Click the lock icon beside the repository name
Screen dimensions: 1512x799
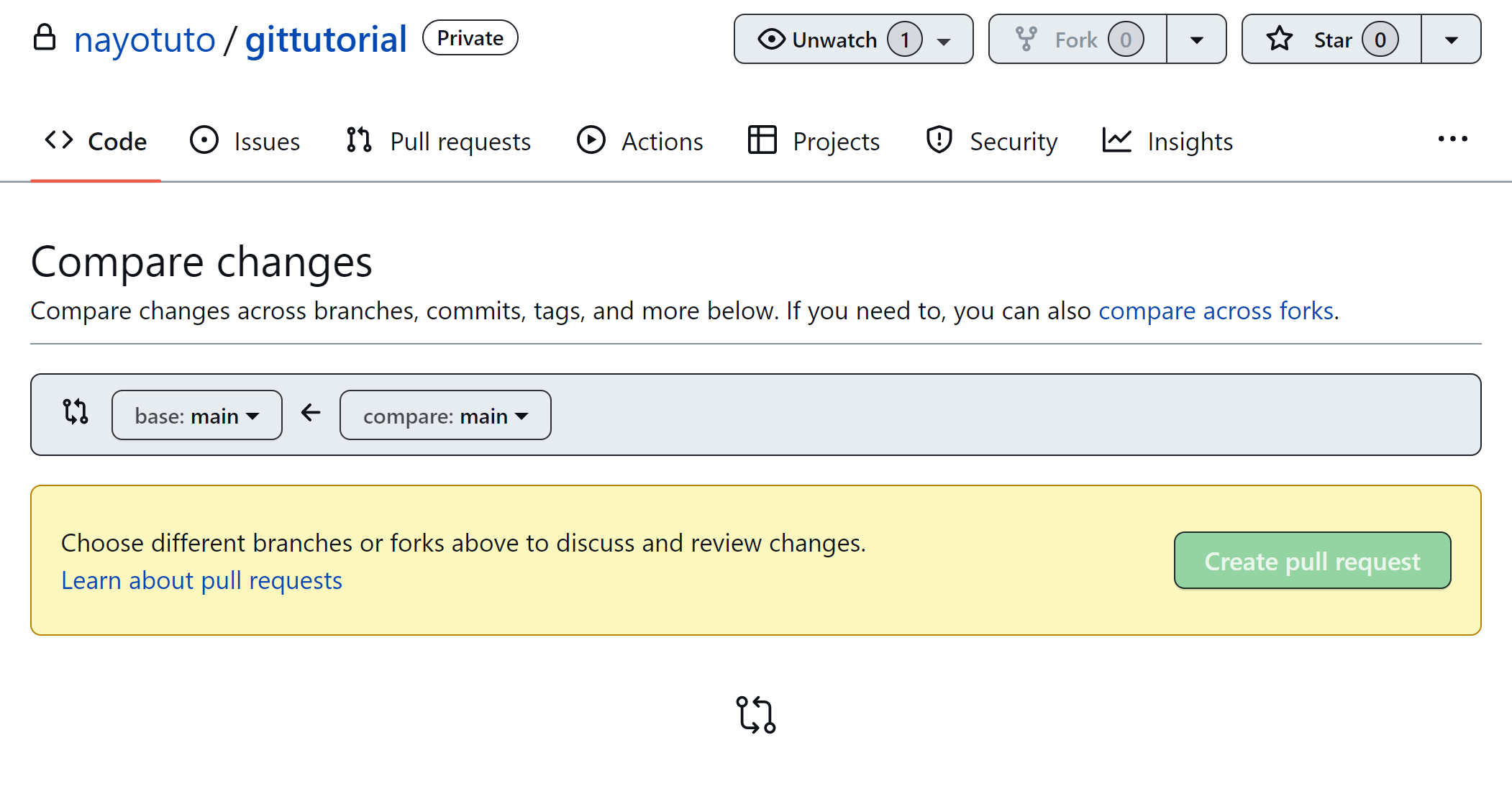pyautogui.click(x=45, y=37)
